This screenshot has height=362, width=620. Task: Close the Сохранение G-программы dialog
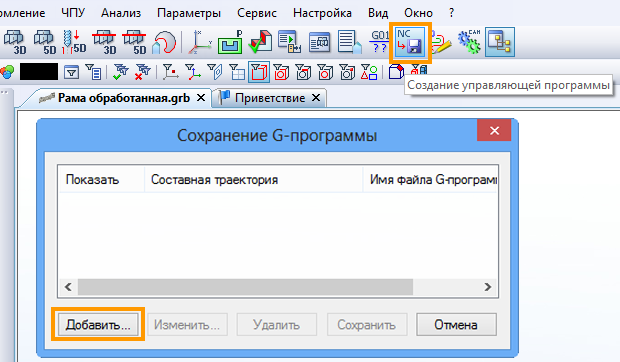click(494, 130)
